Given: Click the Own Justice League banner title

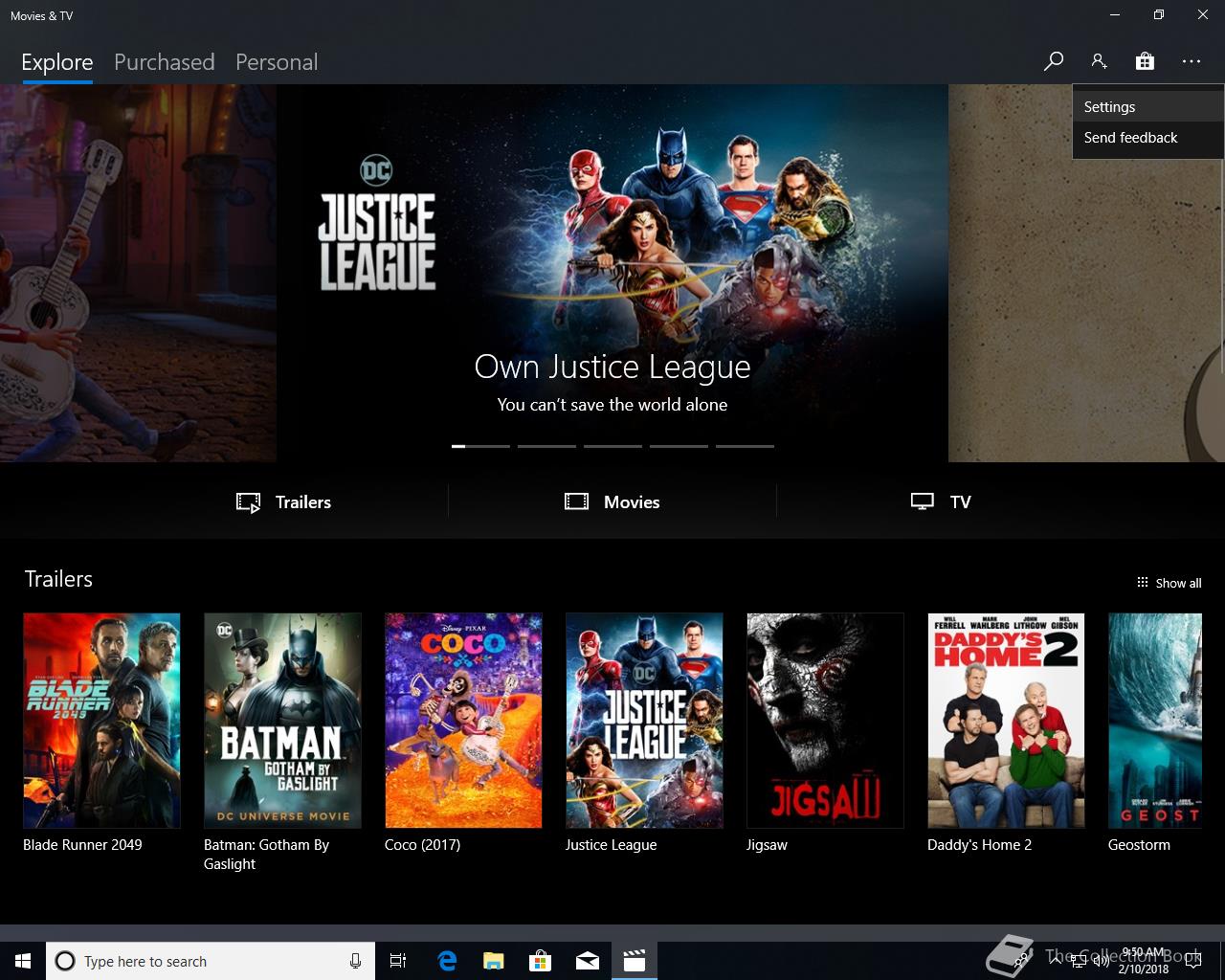Looking at the screenshot, I should click(612, 367).
